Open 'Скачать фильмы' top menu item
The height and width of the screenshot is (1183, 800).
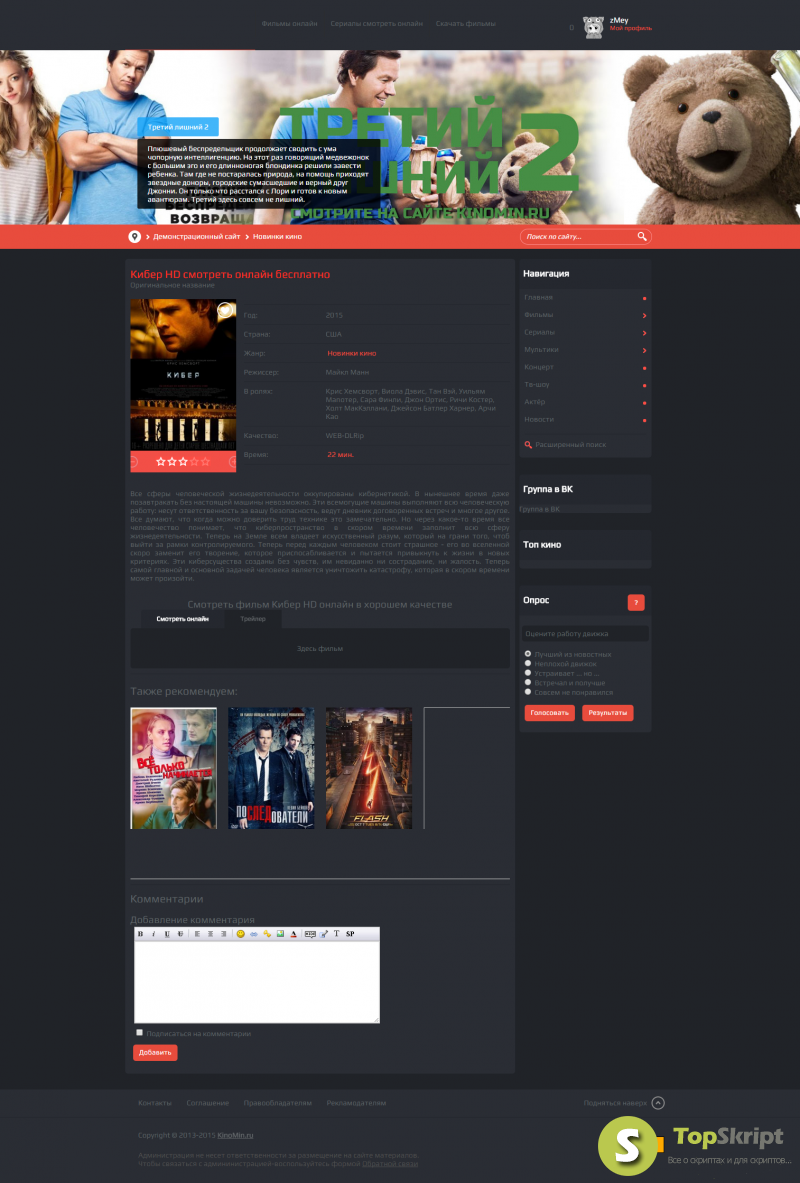tap(465, 23)
